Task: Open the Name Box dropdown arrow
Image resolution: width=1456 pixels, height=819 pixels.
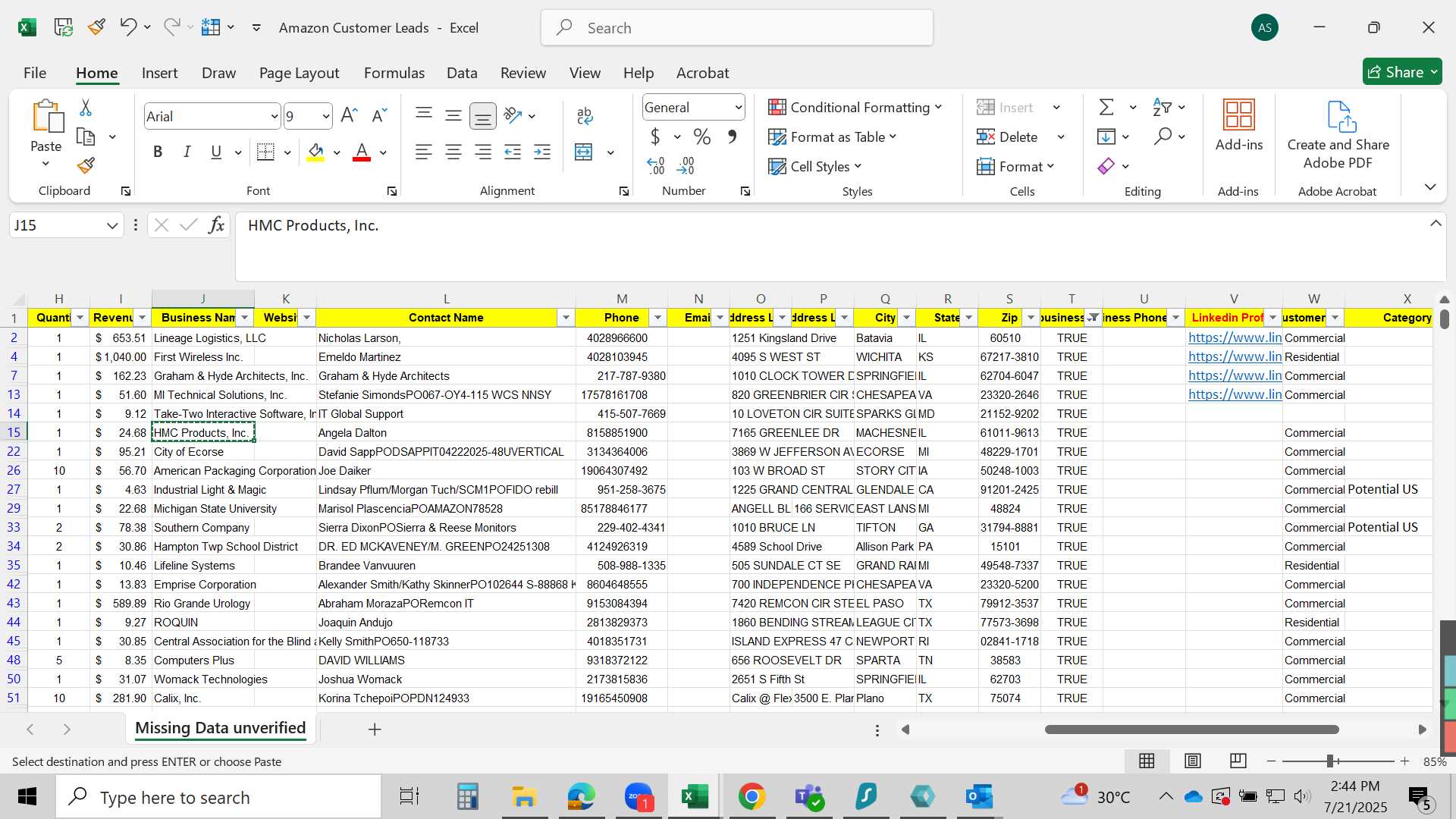Action: point(112,225)
